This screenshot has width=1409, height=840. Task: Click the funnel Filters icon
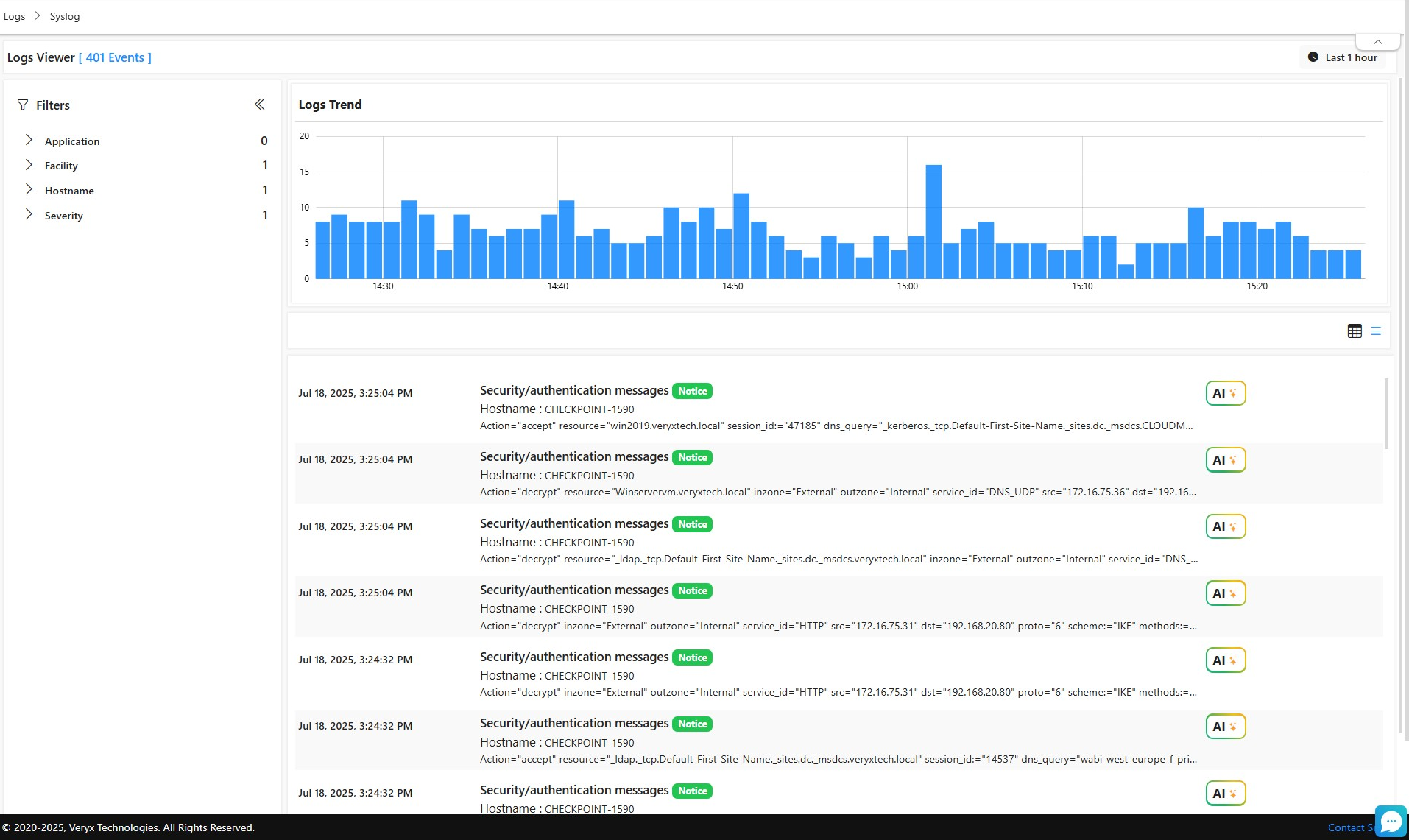pos(23,105)
